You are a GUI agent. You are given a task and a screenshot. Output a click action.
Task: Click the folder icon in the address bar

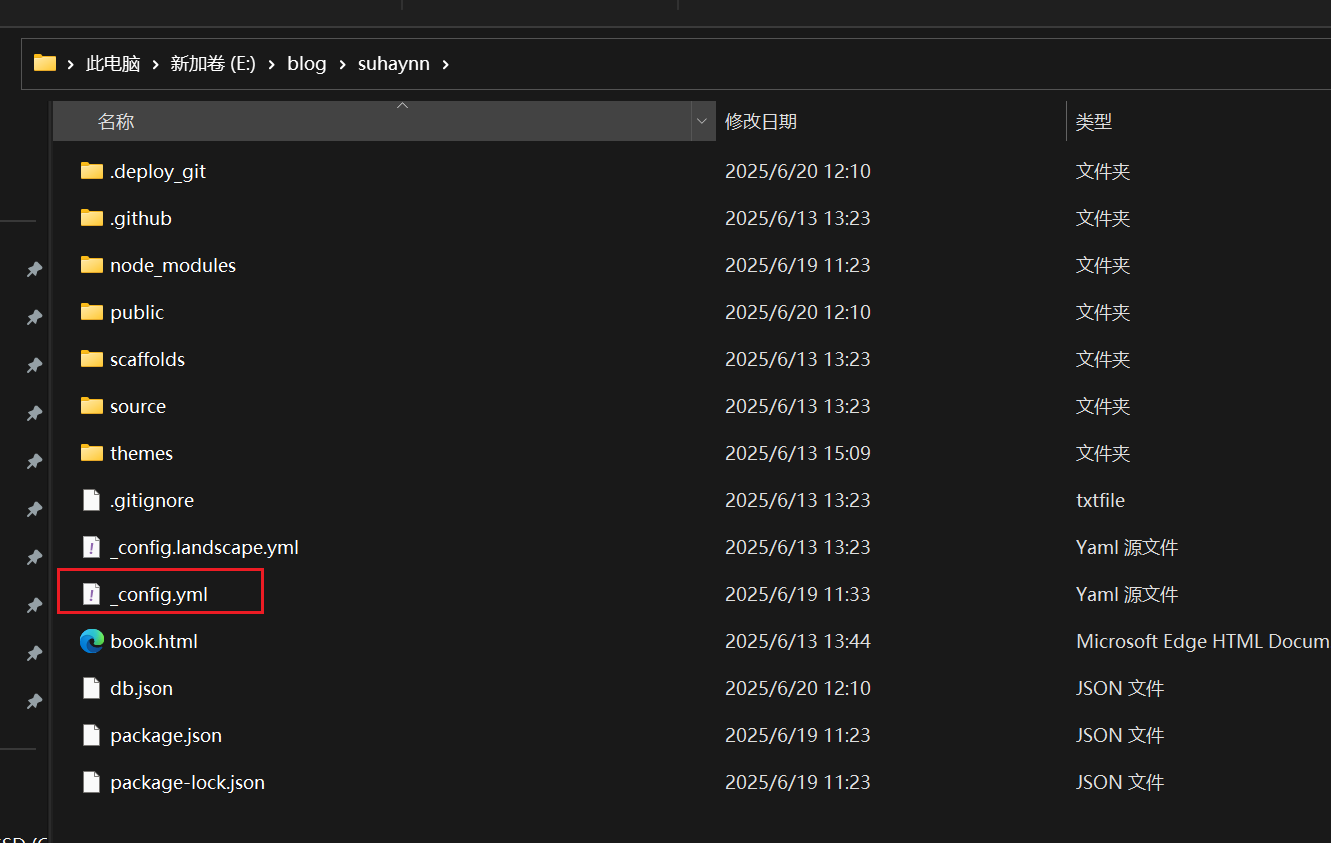pos(45,63)
